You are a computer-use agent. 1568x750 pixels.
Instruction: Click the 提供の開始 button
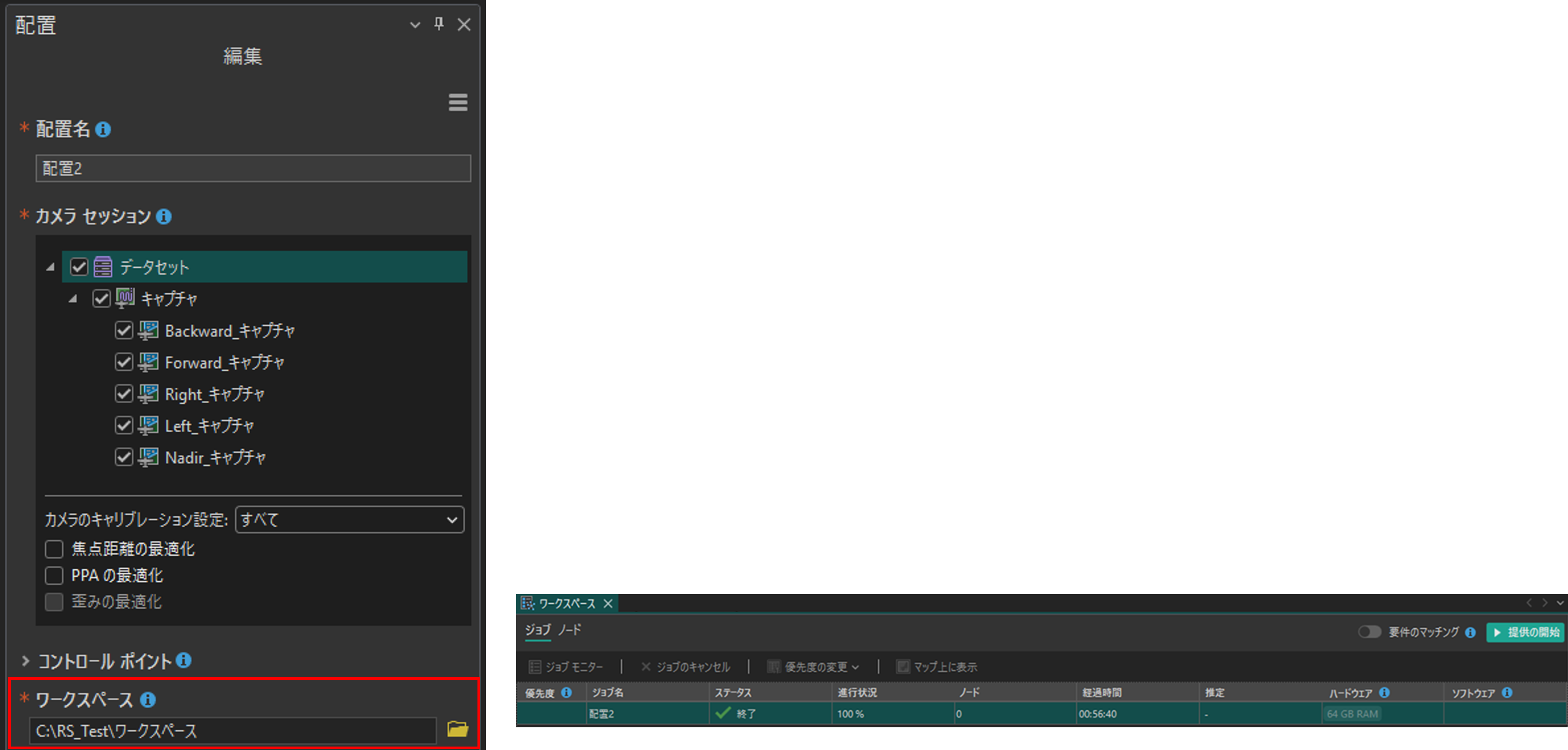click(x=1525, y=632)
